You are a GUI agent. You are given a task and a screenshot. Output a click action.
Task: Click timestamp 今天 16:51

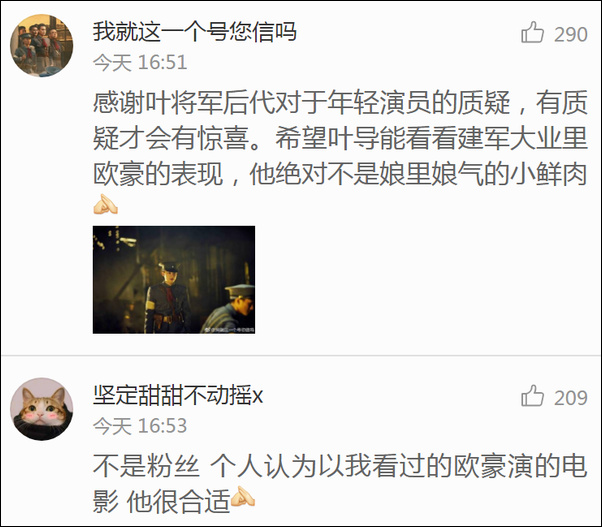click(x=140, y=63)
